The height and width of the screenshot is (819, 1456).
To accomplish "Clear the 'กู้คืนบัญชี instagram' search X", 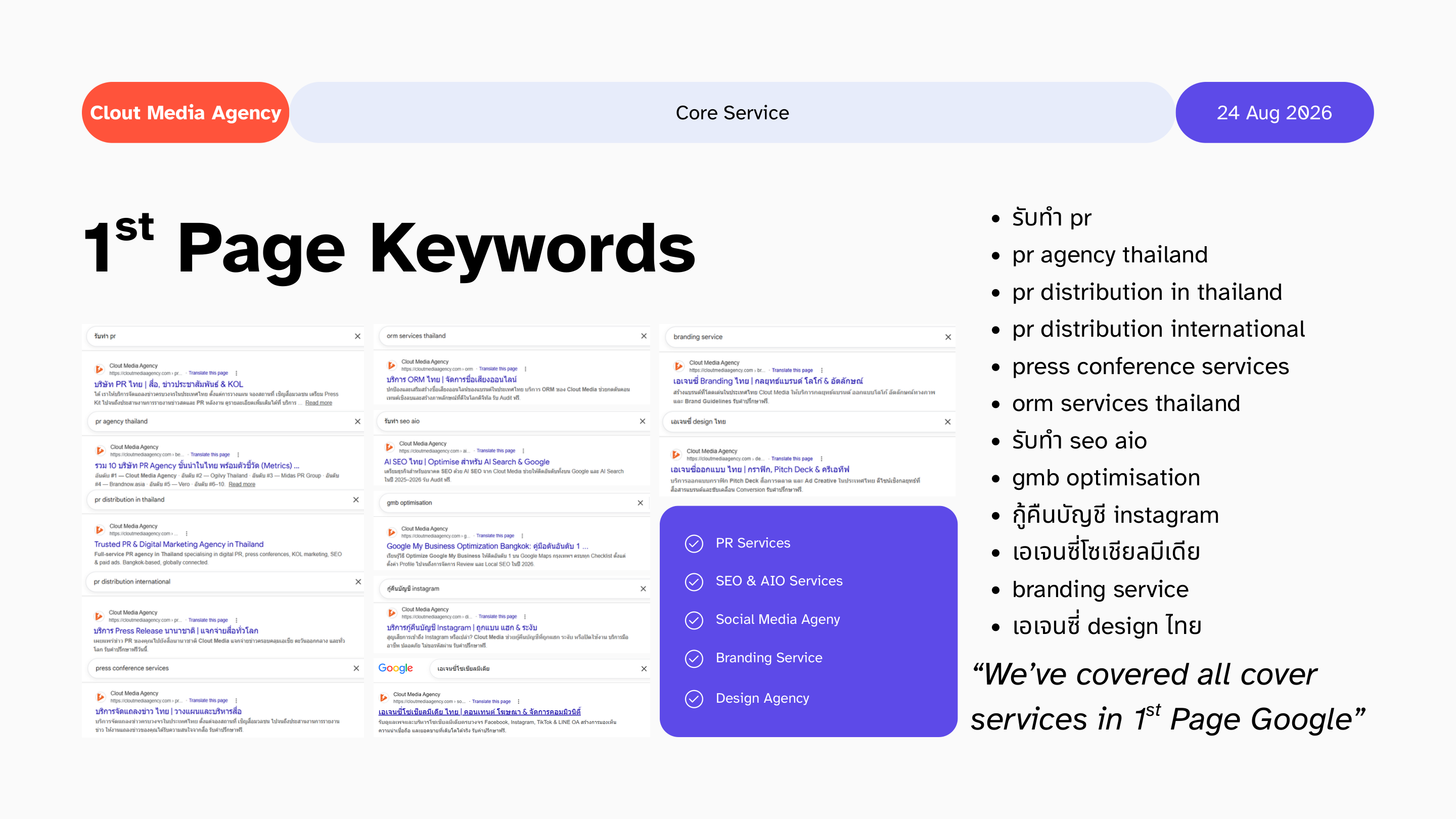I will (x=643, y=588).
